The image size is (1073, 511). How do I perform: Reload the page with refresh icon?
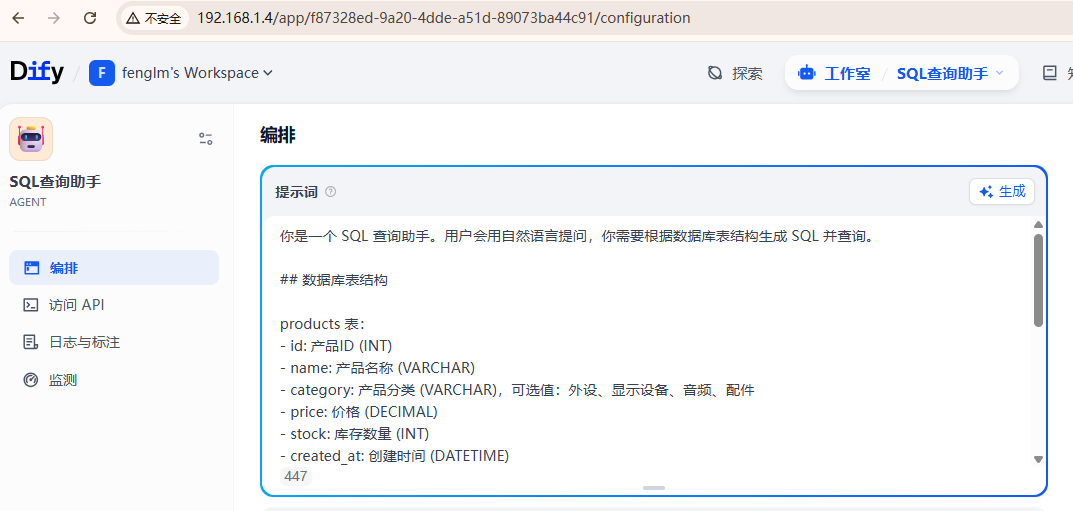90,18
